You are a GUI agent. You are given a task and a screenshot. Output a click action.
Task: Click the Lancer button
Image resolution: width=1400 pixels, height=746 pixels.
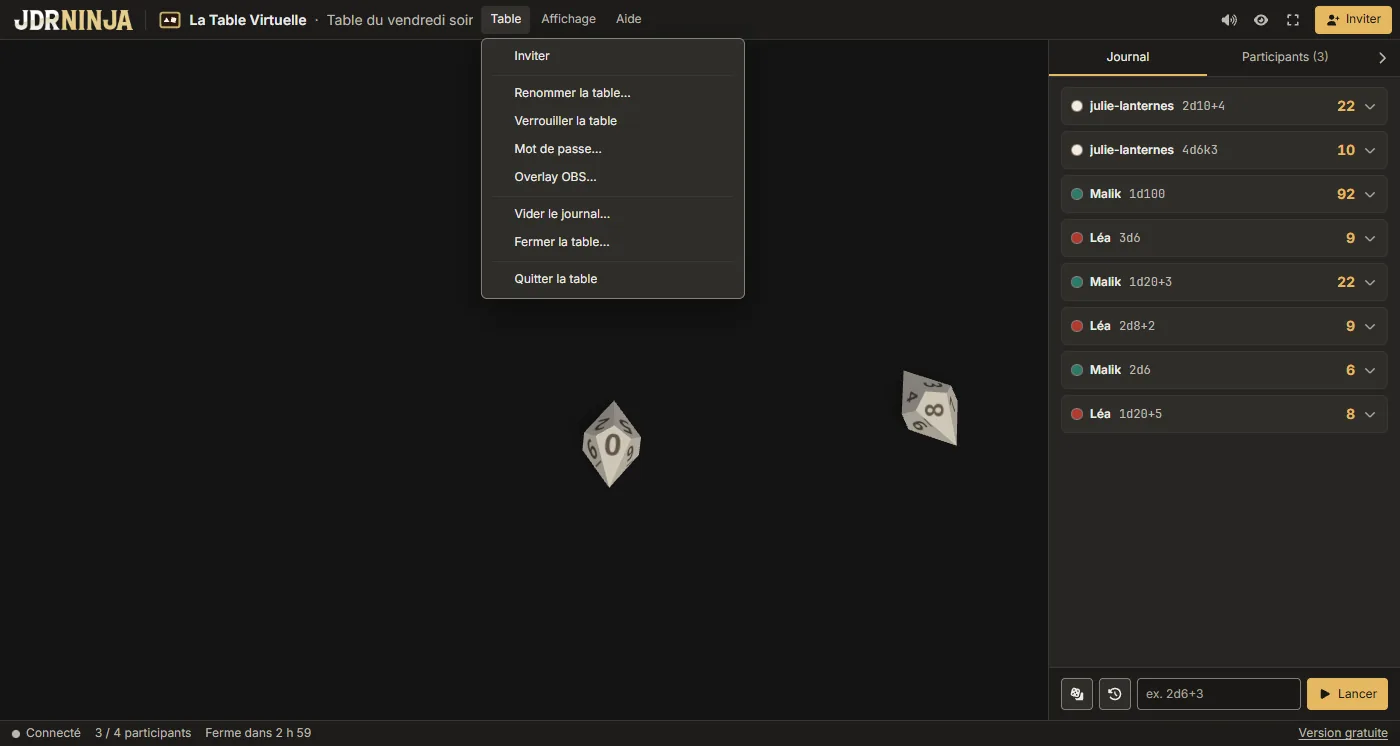(1347, 694)
